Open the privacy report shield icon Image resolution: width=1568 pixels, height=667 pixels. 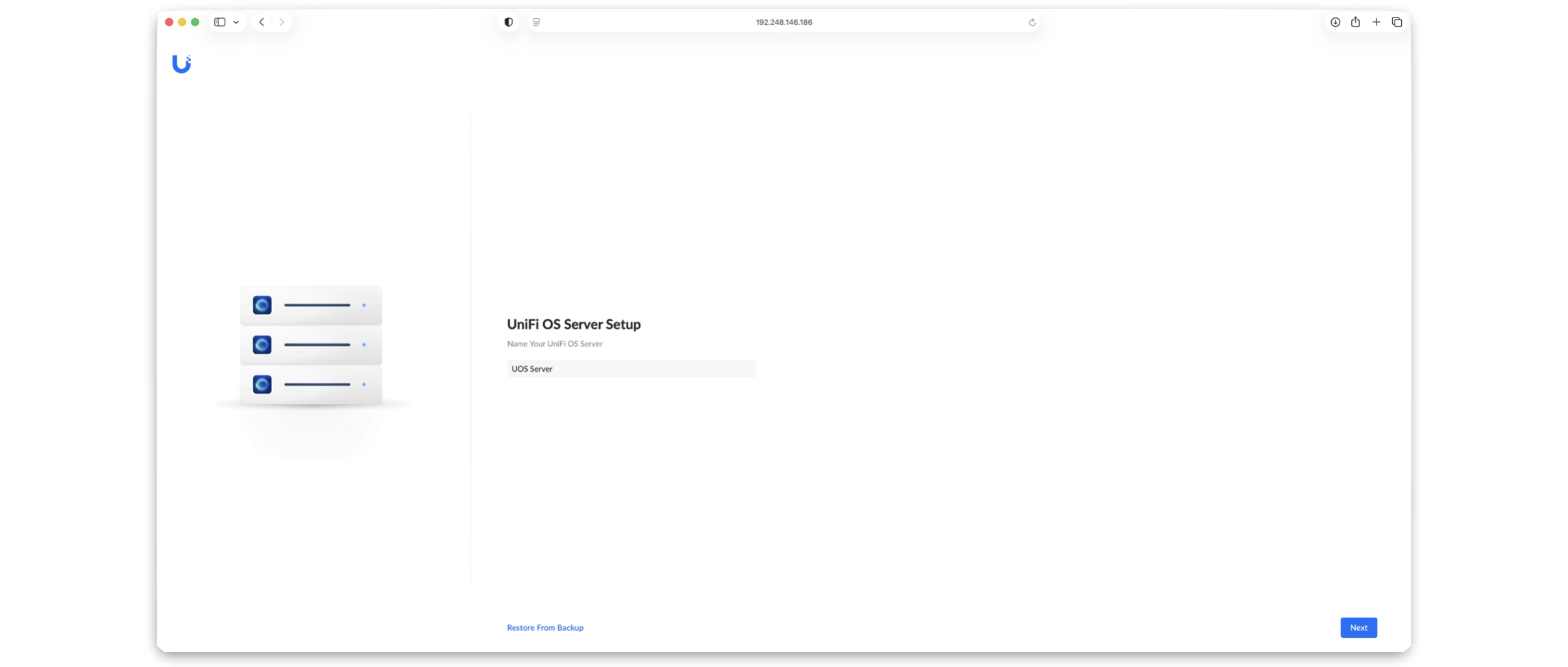point(509,22)
